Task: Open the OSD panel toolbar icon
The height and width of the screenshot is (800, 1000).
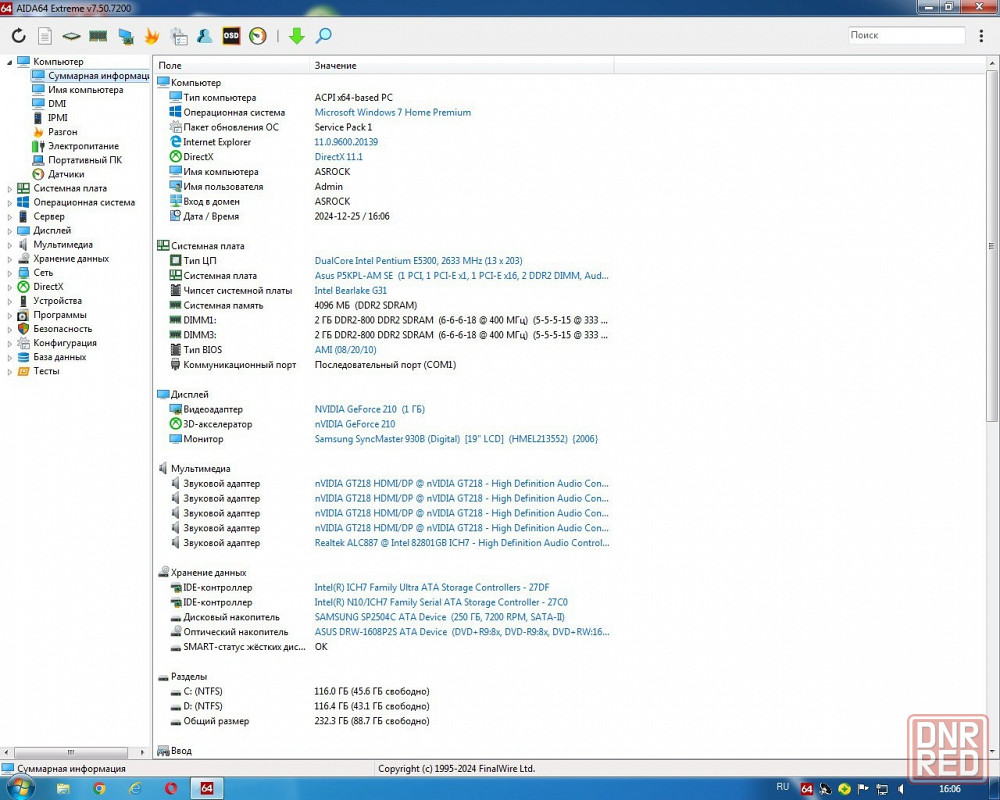Action: [x=231, y=36]
